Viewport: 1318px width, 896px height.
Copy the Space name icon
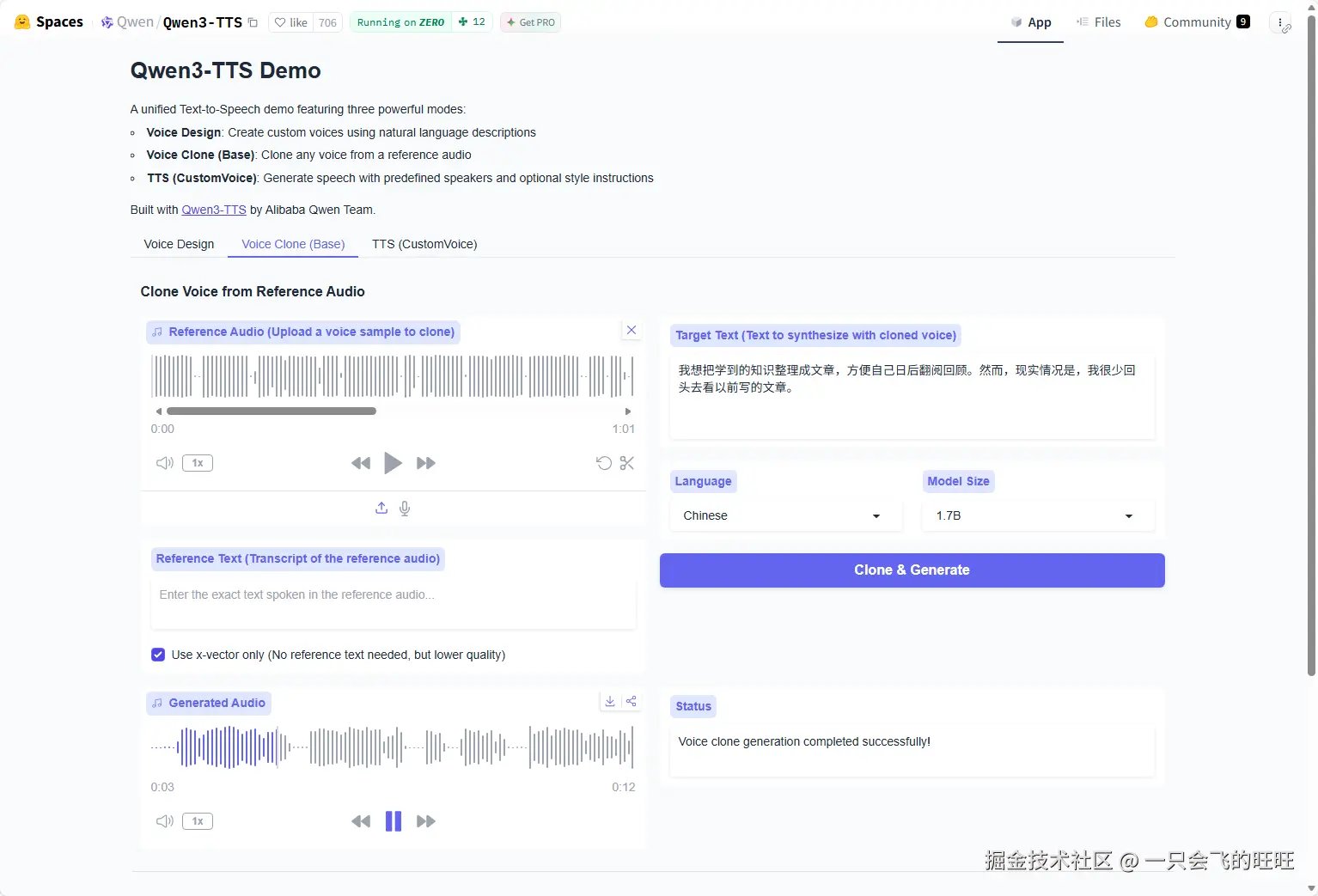pyautogui.click(x=253, y=22)
